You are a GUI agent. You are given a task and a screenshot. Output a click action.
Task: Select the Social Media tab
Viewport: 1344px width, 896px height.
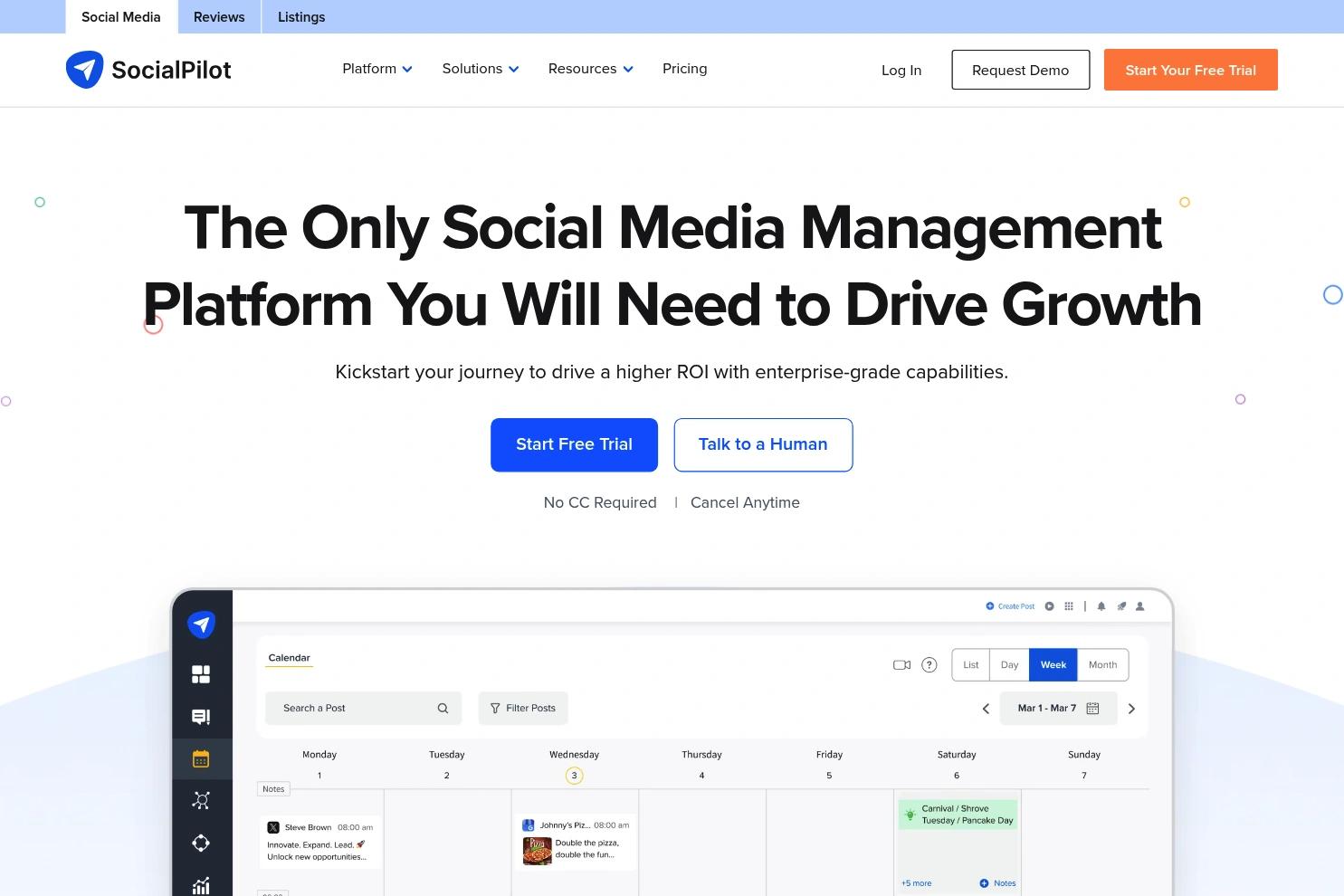[x=121, y=17]
